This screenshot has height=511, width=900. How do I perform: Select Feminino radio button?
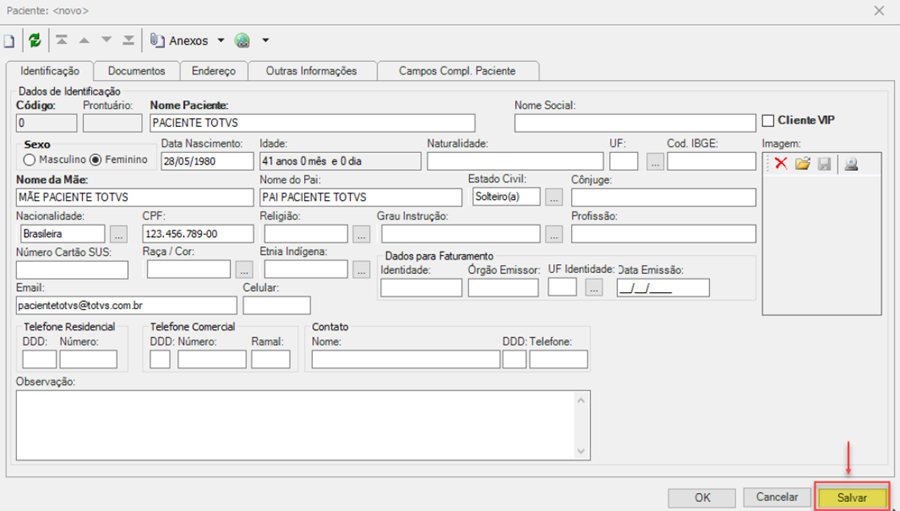click(95, 160)
